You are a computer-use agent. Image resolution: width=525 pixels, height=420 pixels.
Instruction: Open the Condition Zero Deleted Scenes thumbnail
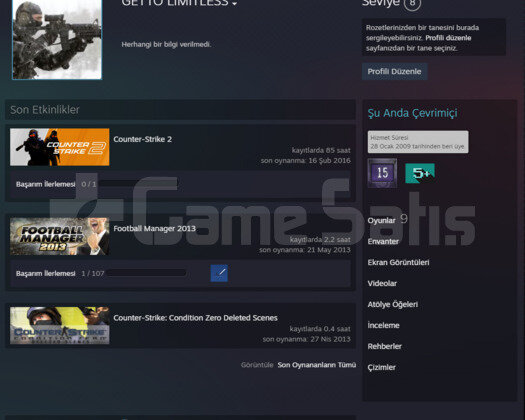click(60, 326)
